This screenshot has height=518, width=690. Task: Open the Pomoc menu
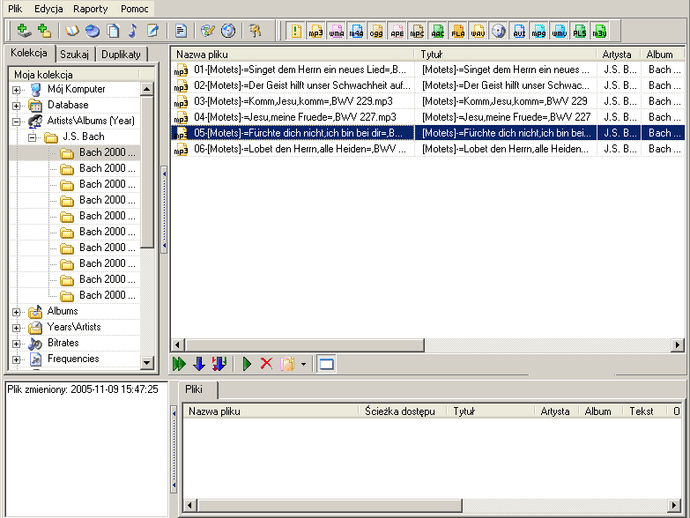[134, 8]
